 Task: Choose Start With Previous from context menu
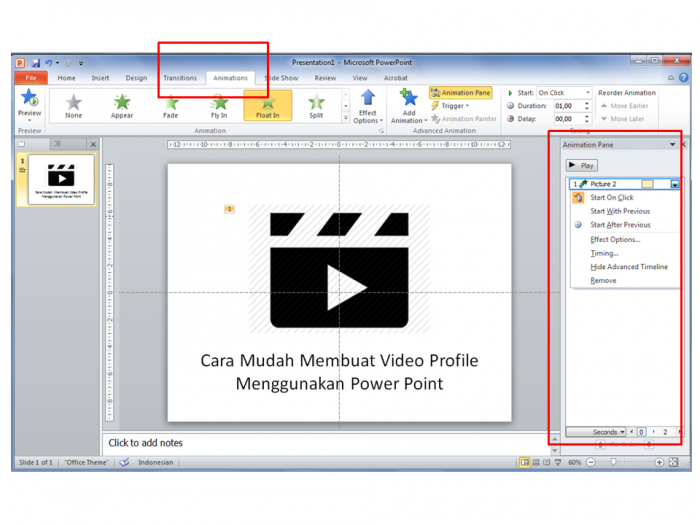tap(620, 211)
